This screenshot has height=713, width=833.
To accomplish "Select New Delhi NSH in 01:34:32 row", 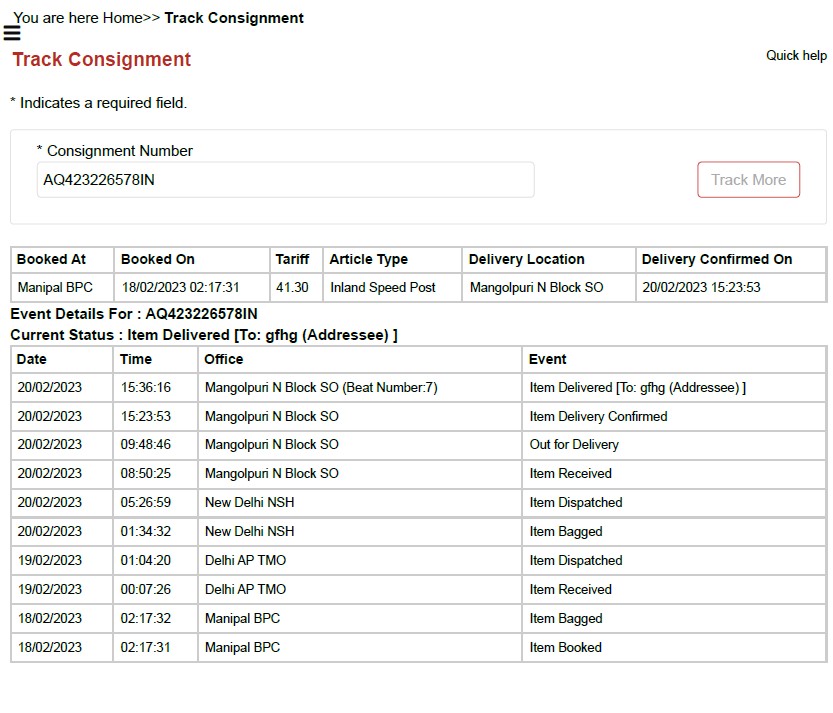I will pyautogui.click(x=250, y=531).
